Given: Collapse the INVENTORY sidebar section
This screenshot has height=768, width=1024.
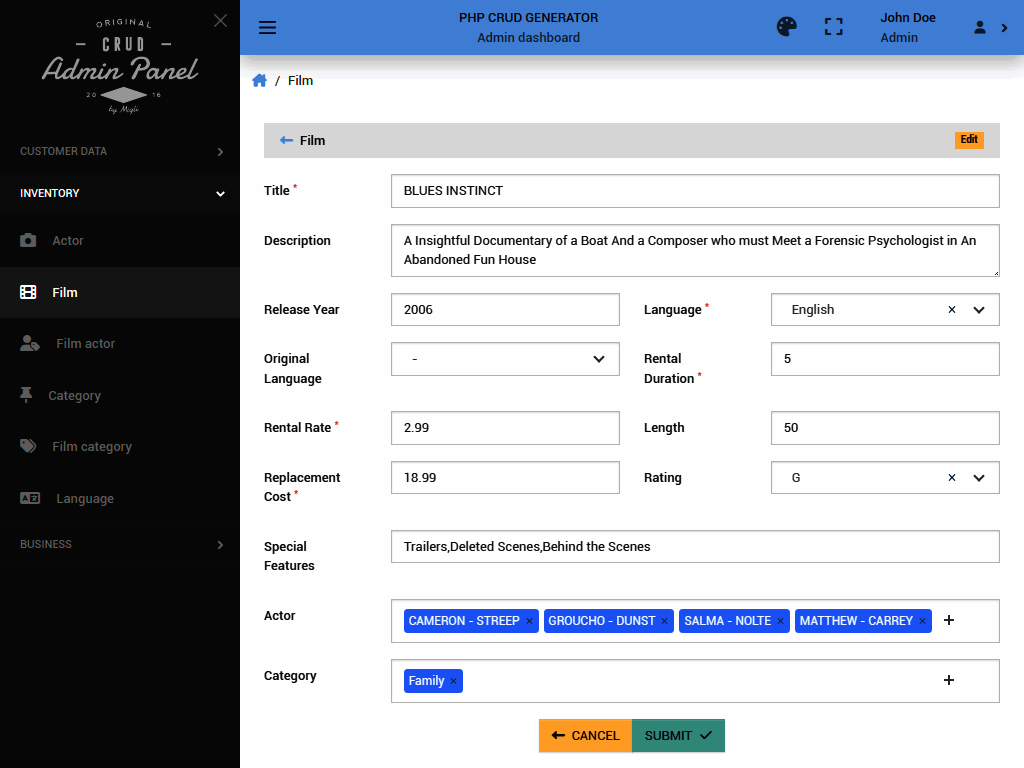Looking at the screenshot, I should (120, 193).
